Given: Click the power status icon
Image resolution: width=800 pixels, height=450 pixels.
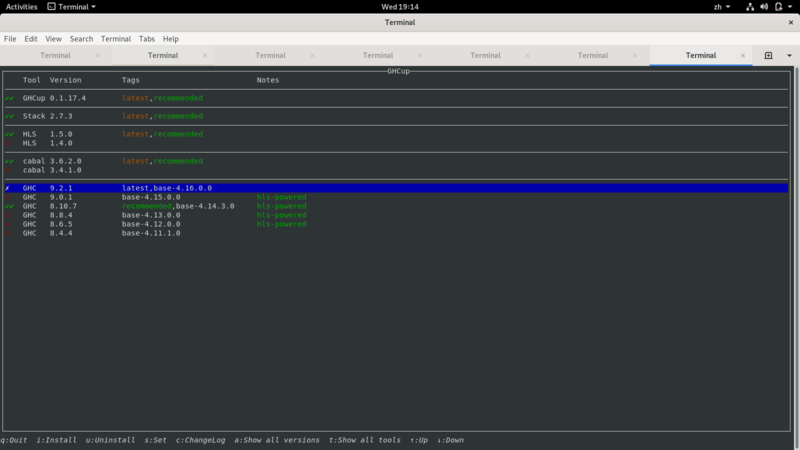Looking at the screenshot, I should pos(779,7).
